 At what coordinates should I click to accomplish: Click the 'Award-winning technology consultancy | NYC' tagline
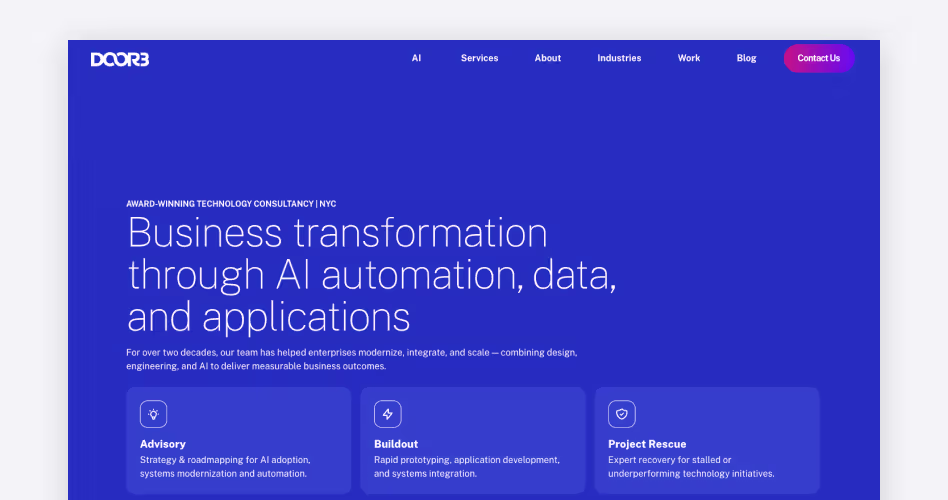click(x=231, y=204)
